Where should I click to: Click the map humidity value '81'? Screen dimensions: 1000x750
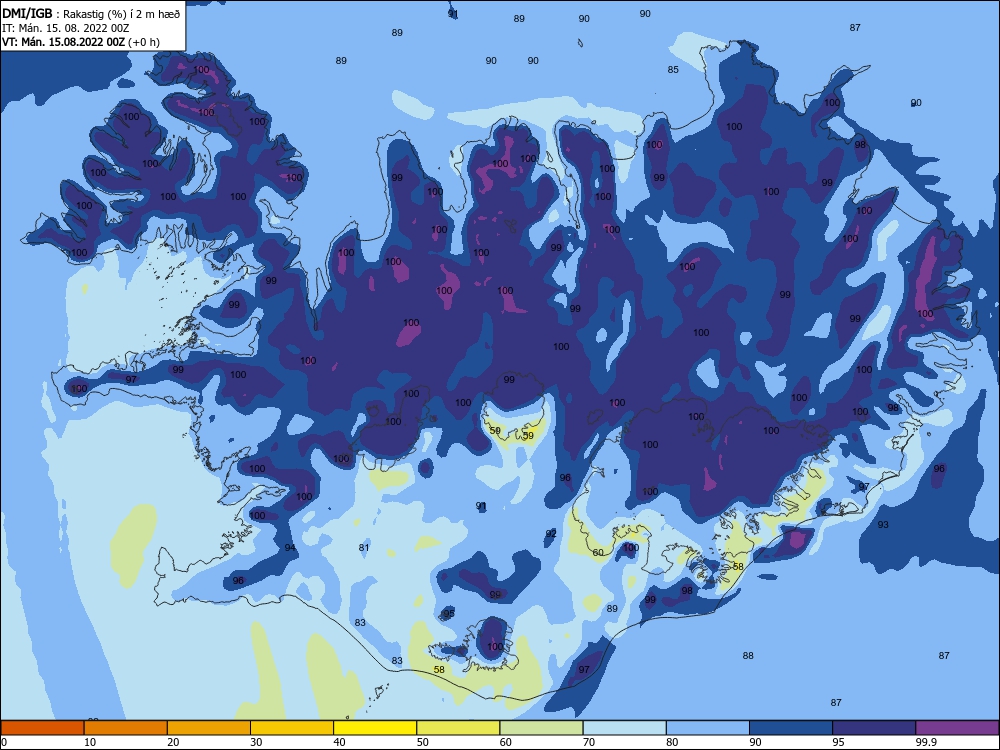[x=364, y=548]
